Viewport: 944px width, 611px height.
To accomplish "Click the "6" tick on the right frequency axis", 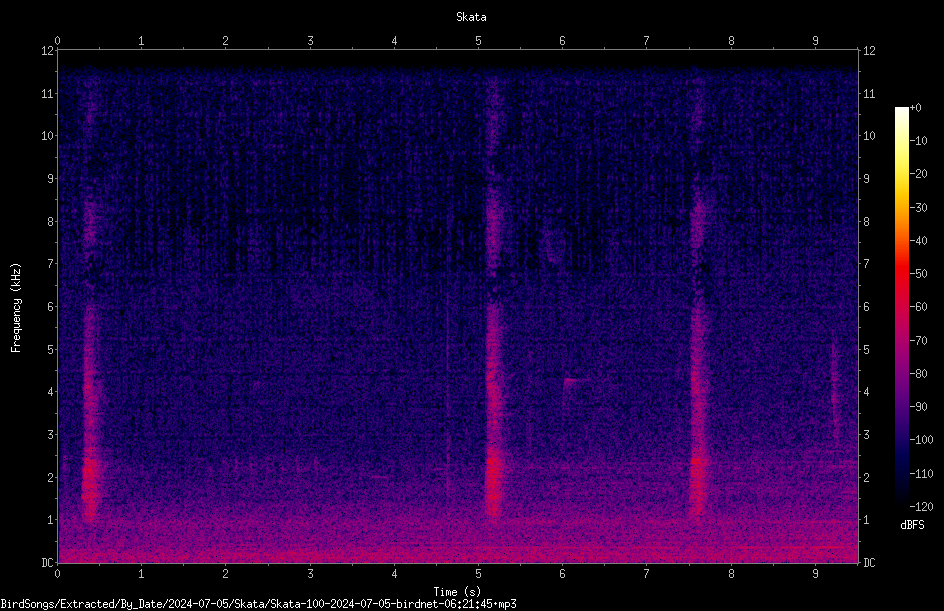I will coord(866,306).
